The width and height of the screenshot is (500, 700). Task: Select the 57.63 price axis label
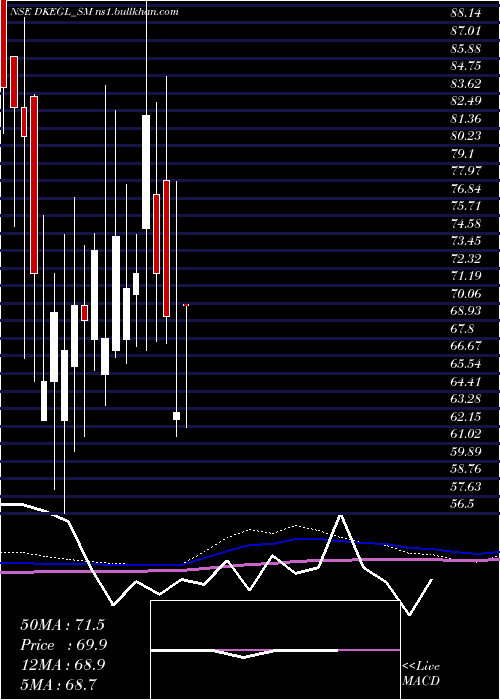[x=466, y=486]
